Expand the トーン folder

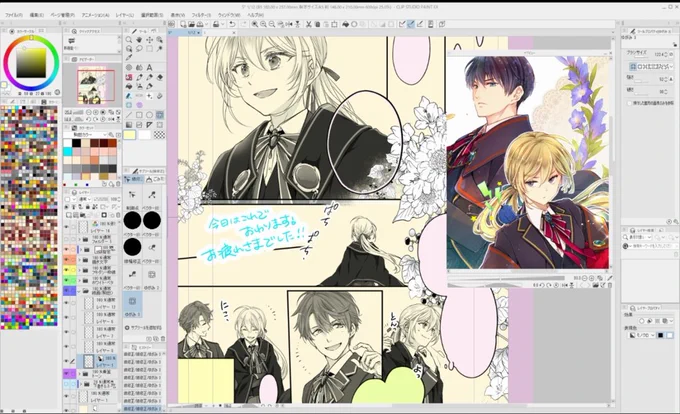80,373
